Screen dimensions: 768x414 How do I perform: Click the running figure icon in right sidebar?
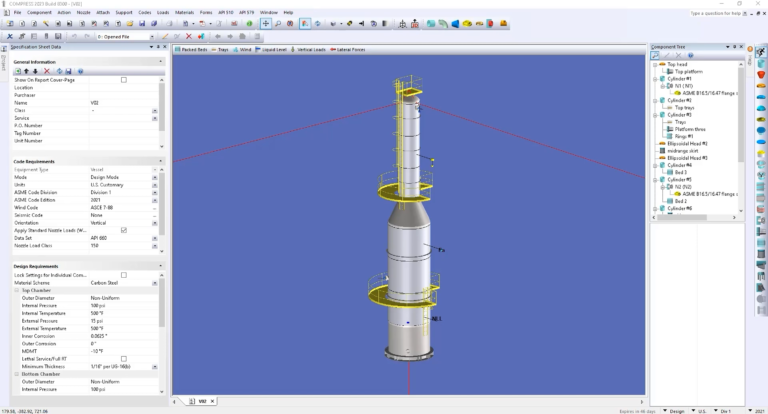pyautogui.click(x=761, y=52)
